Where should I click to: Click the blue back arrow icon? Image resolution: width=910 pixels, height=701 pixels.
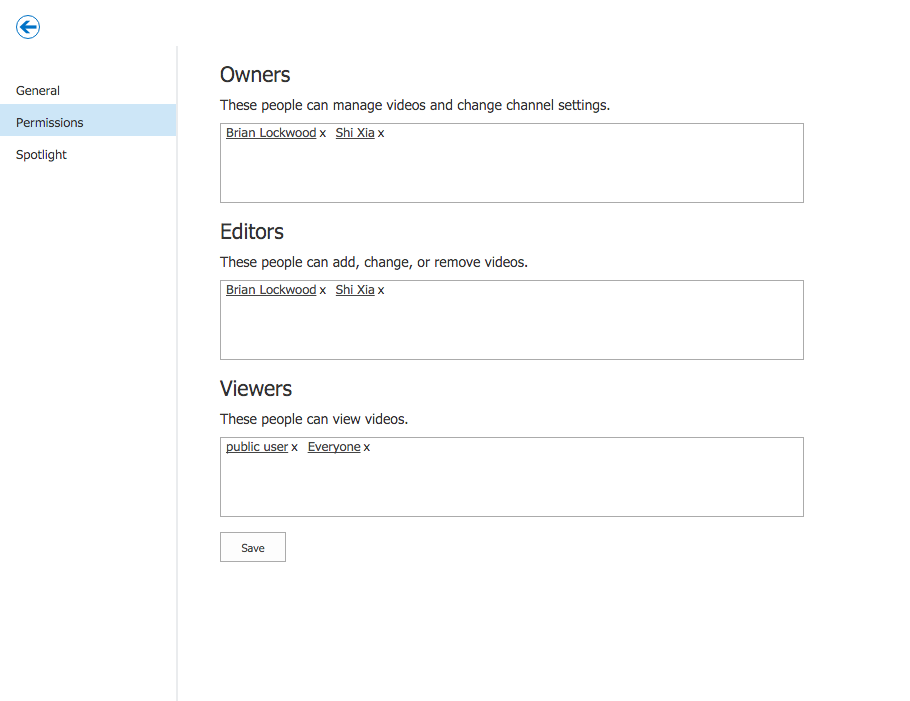tap(28, 27)
